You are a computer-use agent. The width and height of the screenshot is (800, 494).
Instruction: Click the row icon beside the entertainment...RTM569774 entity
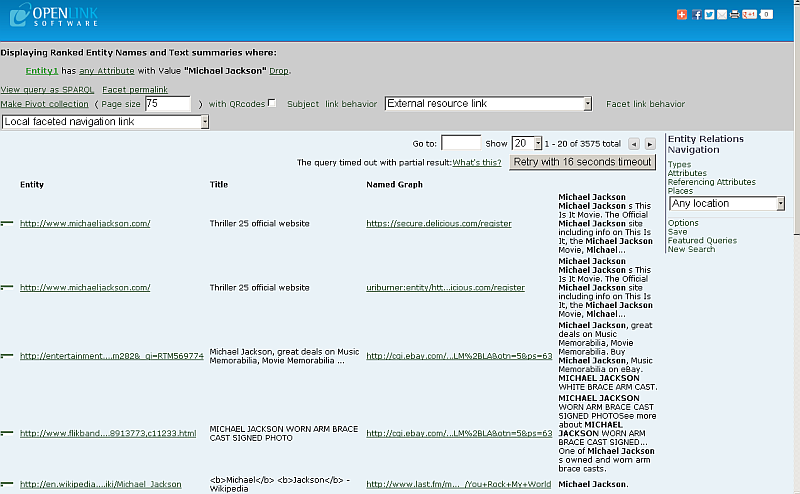[7, 356]
